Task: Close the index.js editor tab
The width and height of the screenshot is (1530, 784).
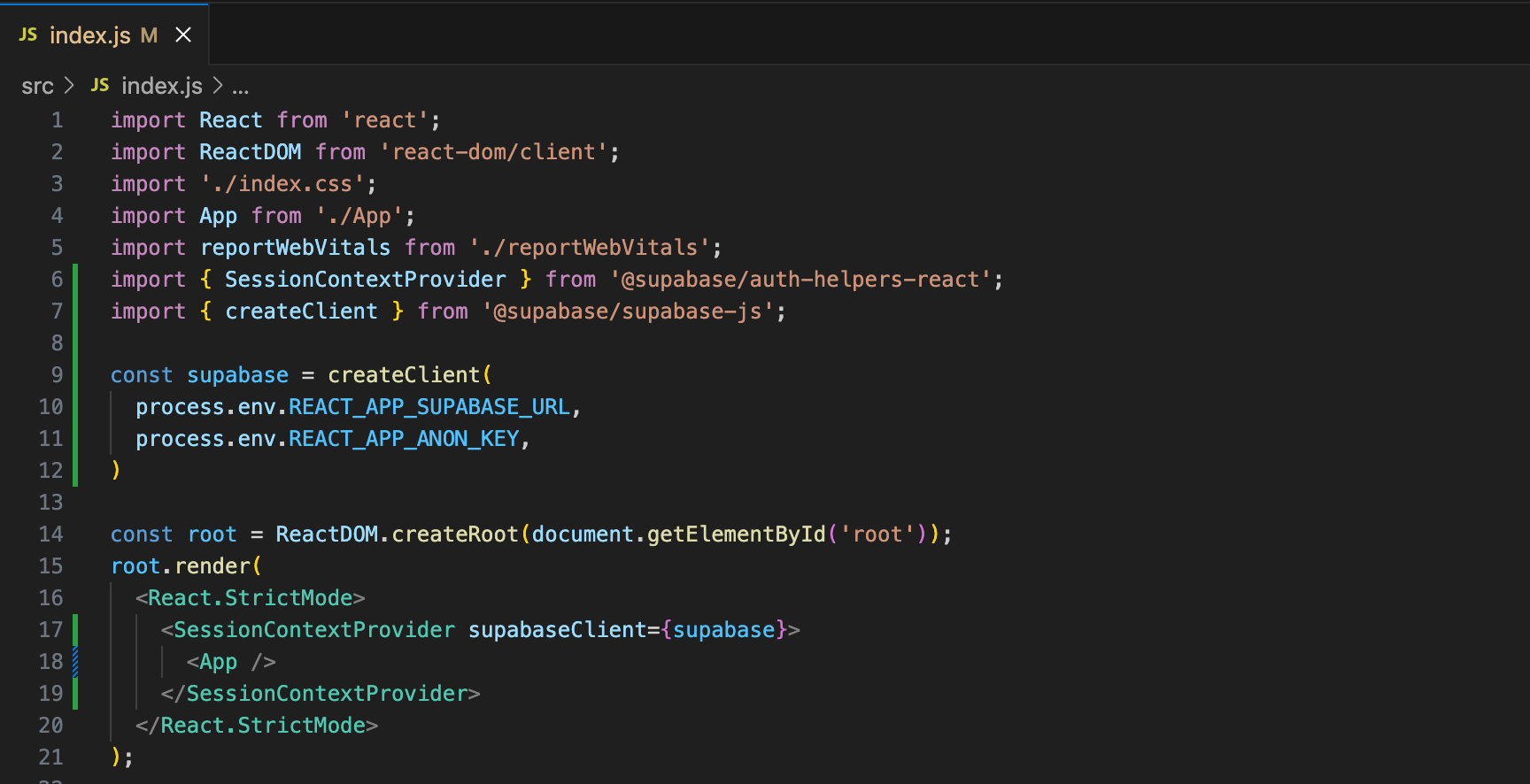Action: tap(183, 35)
